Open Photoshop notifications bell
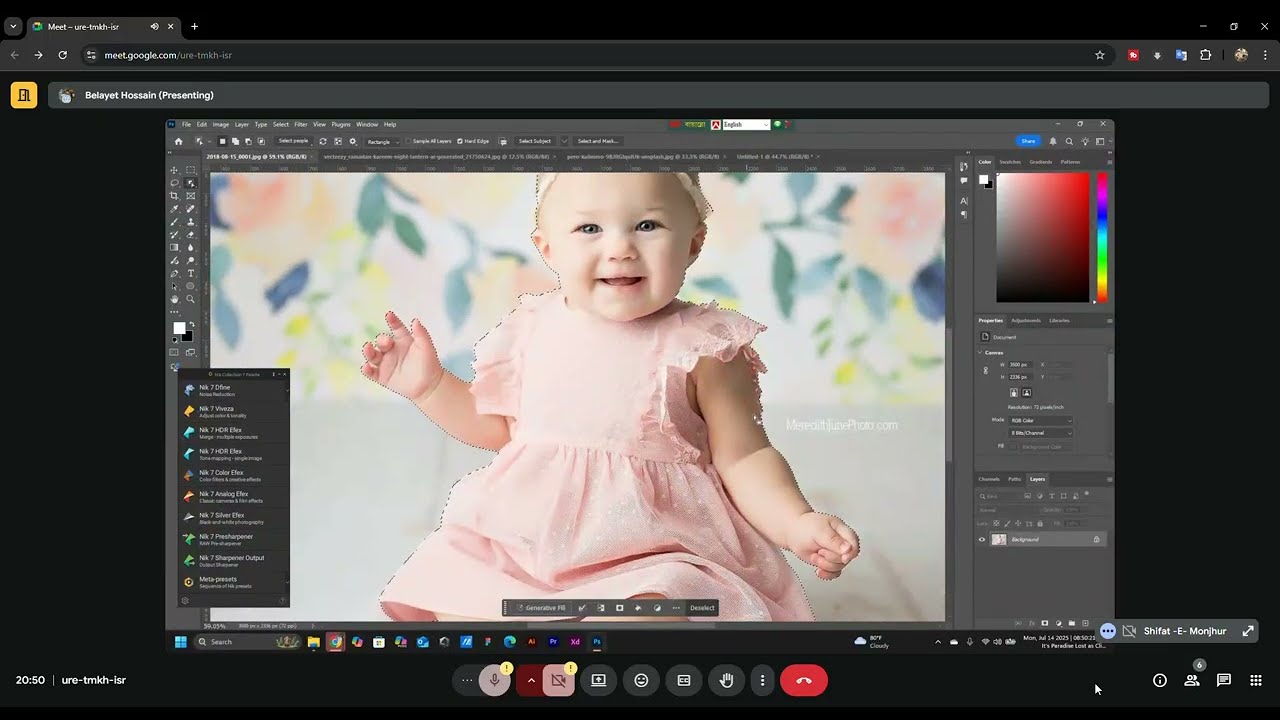The height and width of the screenshot is (720, 1280). pyautogui.click(x=1053, y=141)
